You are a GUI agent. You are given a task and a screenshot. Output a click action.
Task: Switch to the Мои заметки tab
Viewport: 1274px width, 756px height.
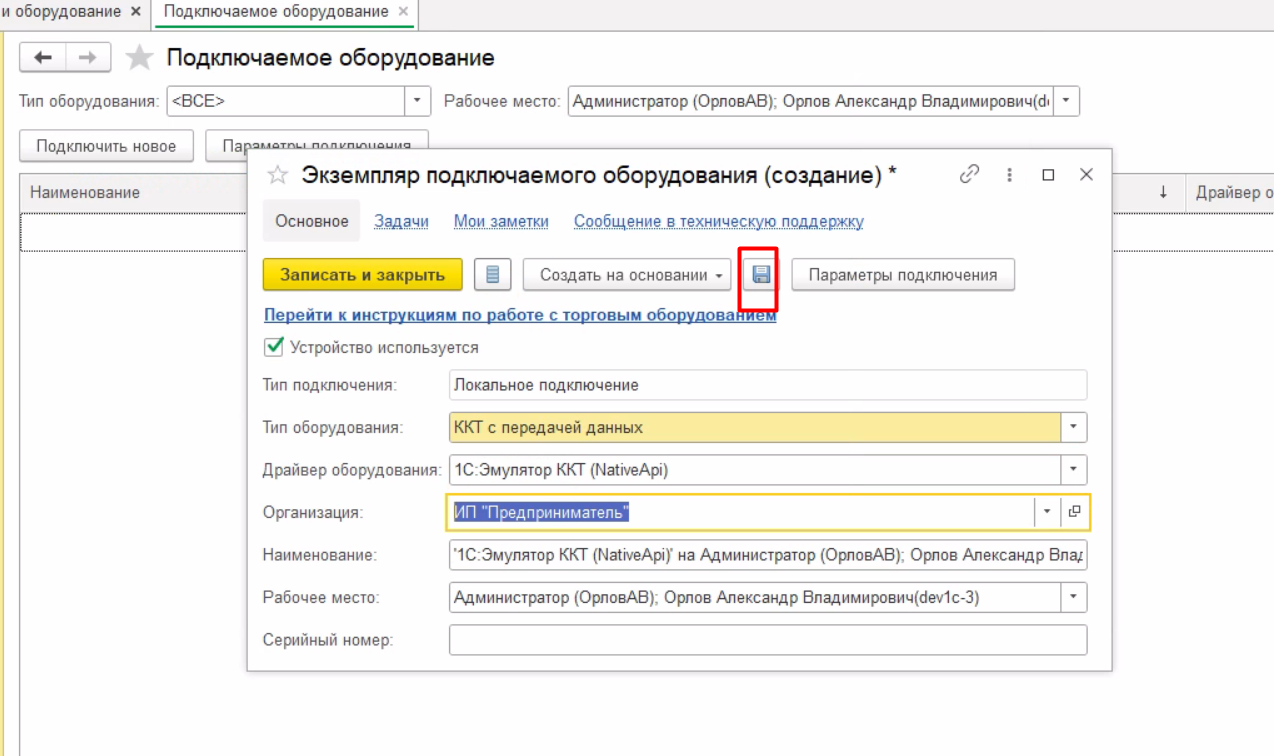tap(501, 222)
